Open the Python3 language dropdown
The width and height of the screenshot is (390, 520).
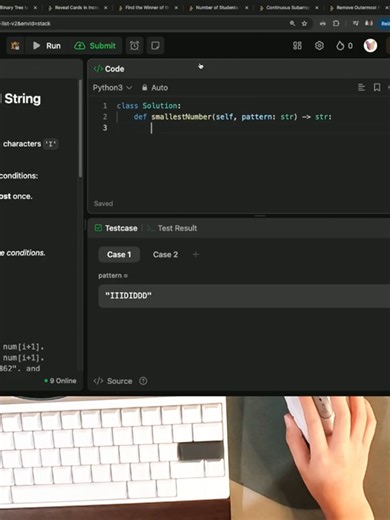tap(112, 88)
